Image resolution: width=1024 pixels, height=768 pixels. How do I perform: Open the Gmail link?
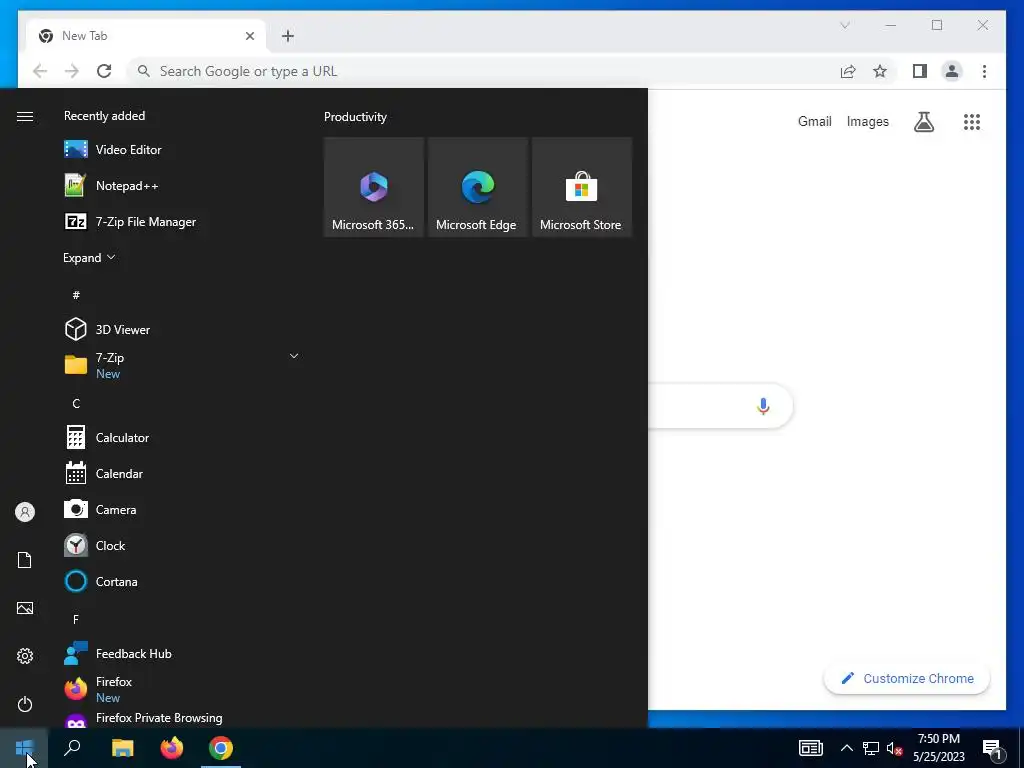814,121
